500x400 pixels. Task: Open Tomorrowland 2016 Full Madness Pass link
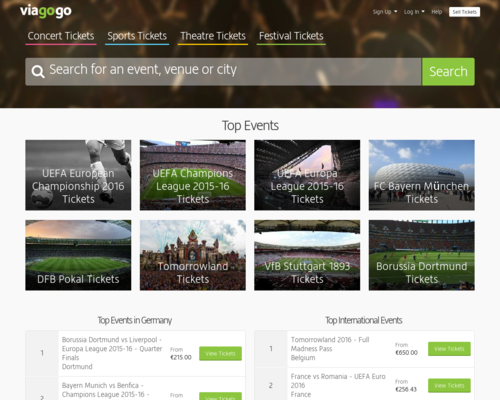[330, 344]
